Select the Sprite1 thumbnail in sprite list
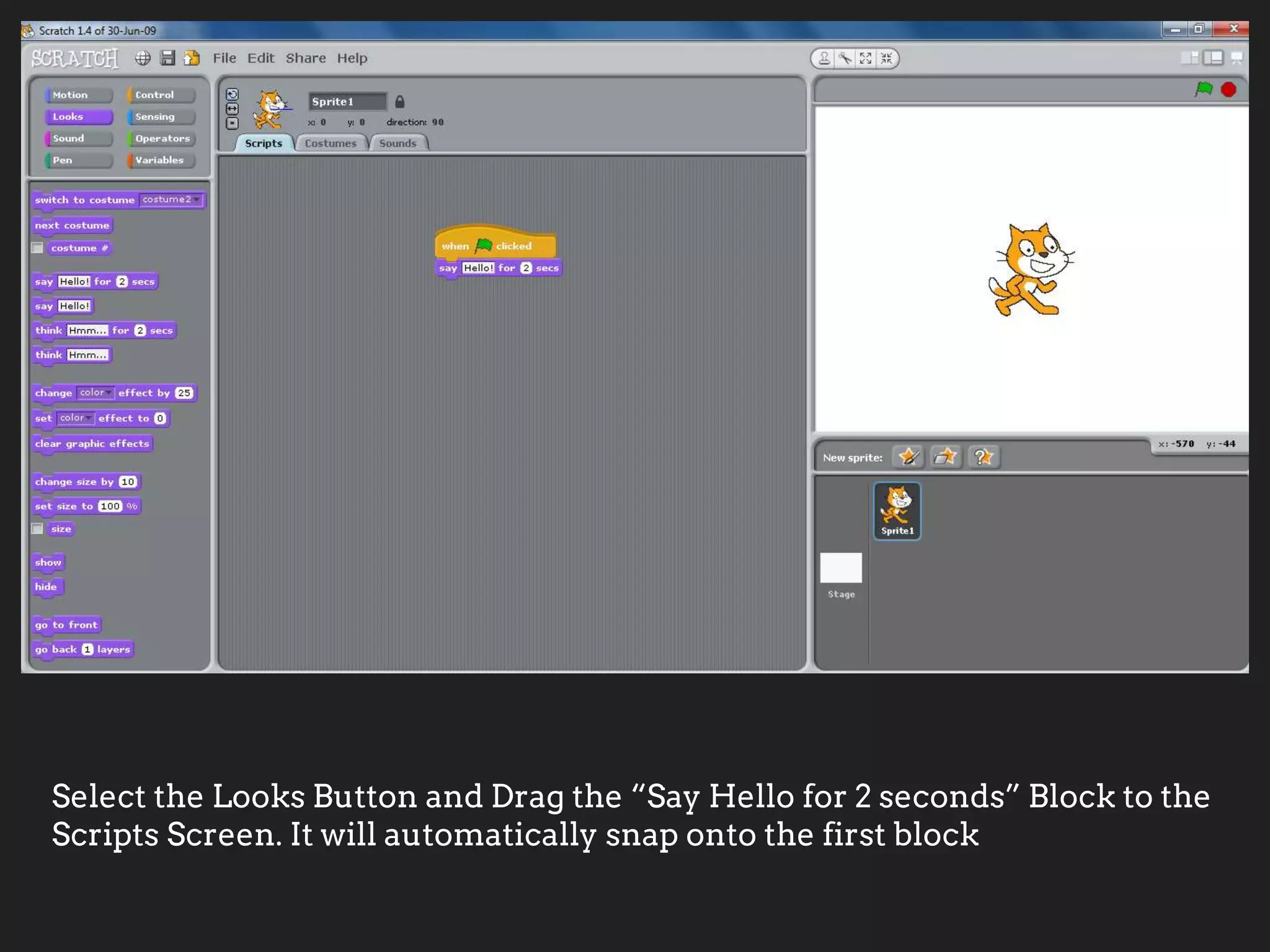Image resolution: width=1270 pixels, height=952 pixels. click(x=897, y=511)
